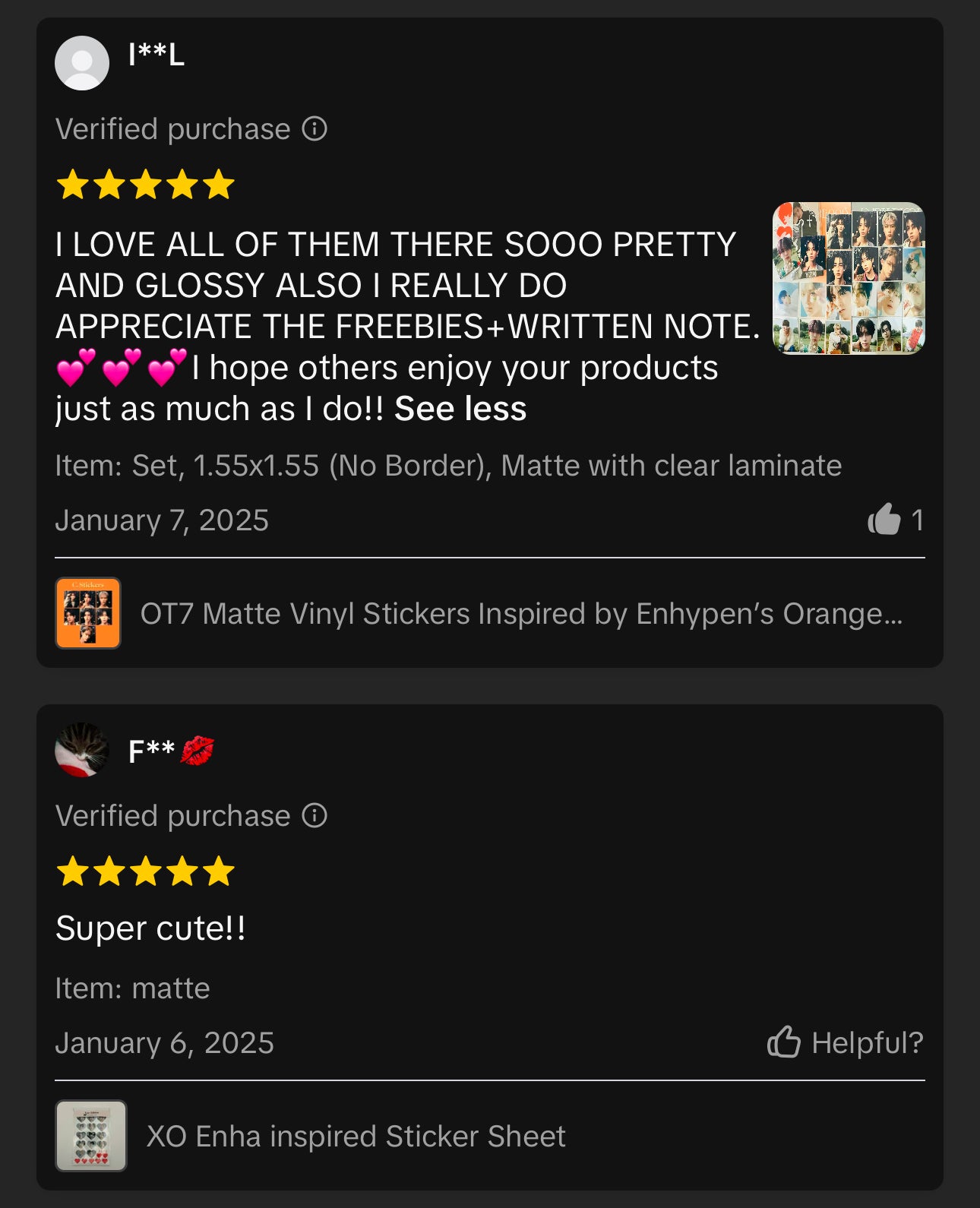Viewport: 980px width, 1208px height.
Task: Open the XO Enha sticker sheet thumbnail
Action: [91, 1136]
